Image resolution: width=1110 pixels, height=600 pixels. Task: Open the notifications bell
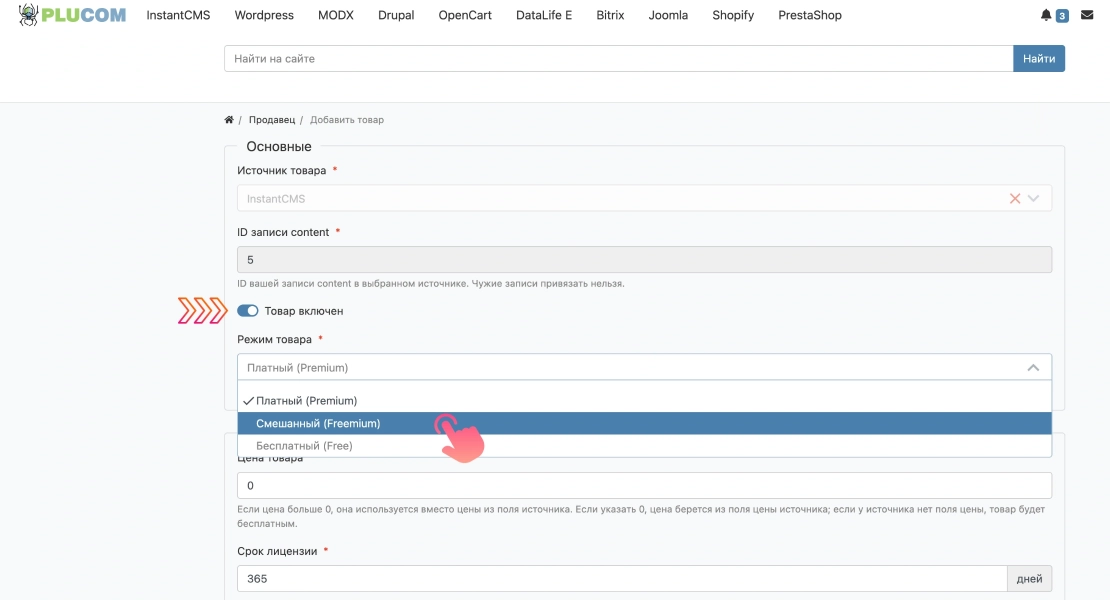(x=1046, y=15)
